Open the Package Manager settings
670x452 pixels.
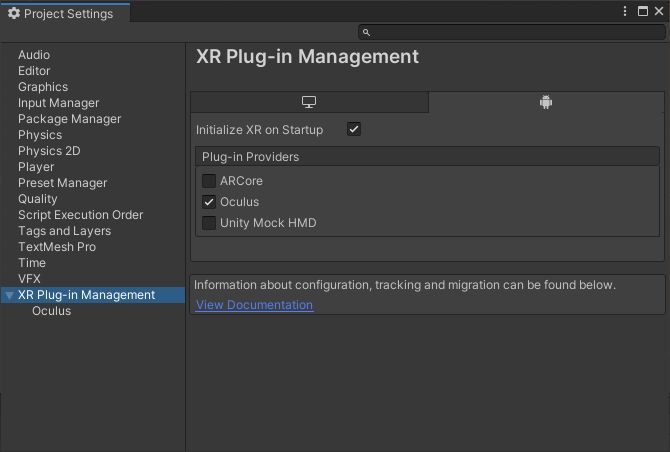(x=70, y=119)
